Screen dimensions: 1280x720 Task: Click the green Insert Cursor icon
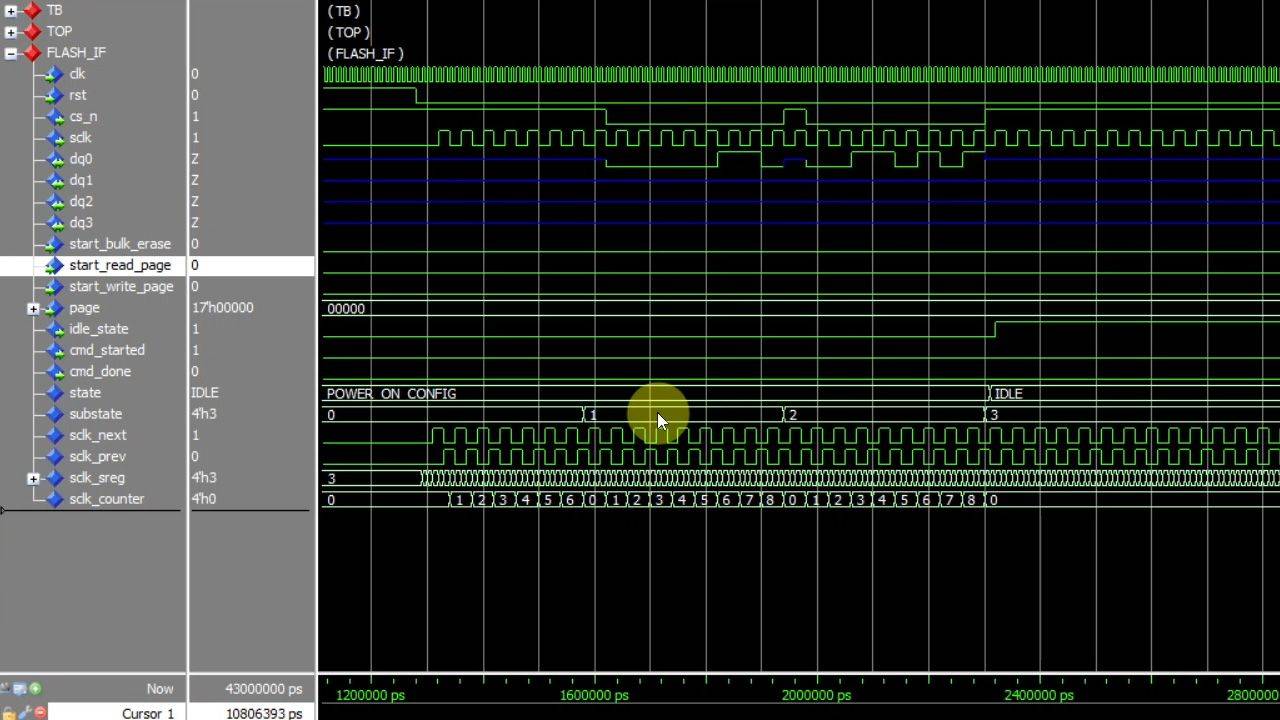point(35,688)
